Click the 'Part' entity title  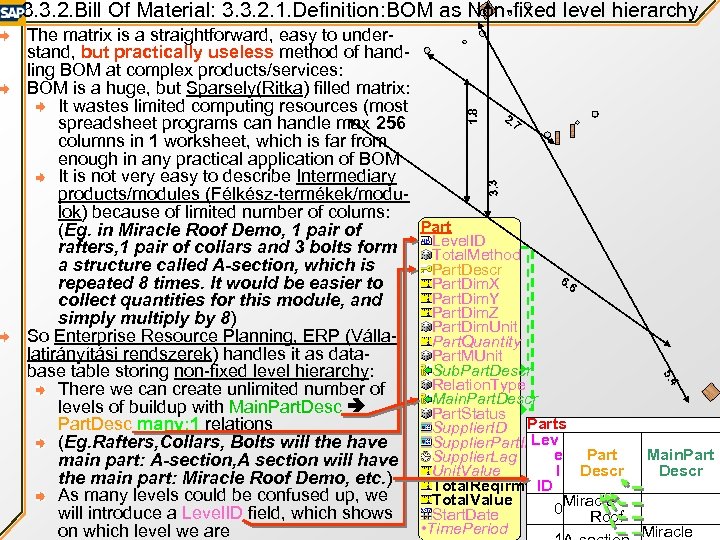pos(436,227)
